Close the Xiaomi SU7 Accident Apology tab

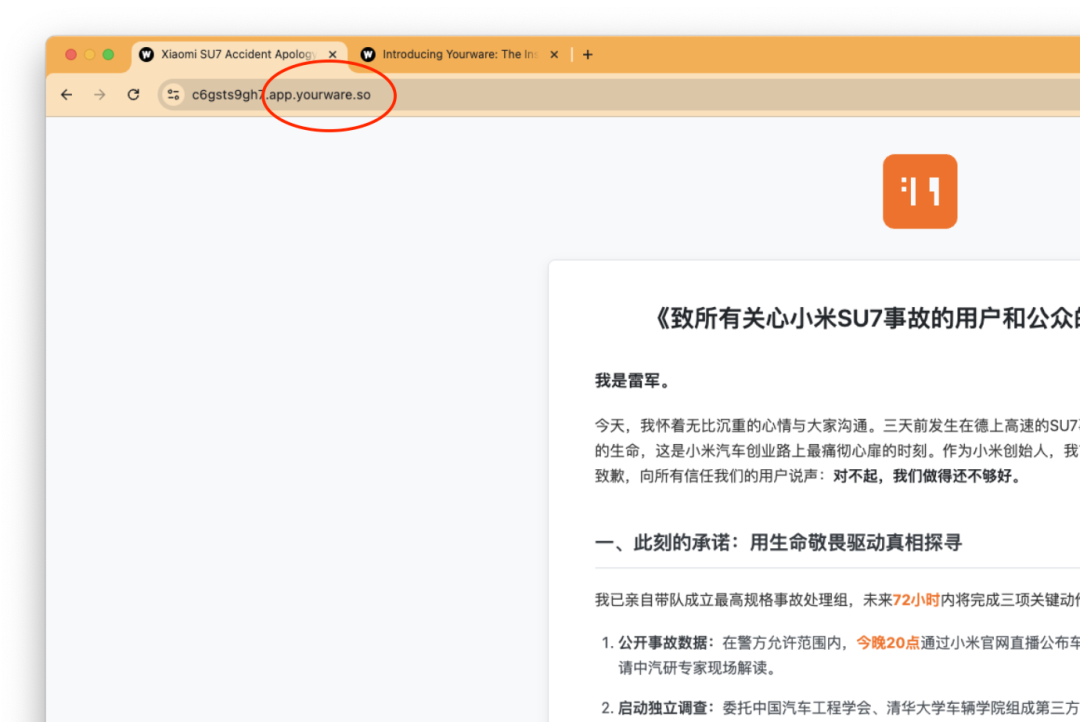pos(333,54)
